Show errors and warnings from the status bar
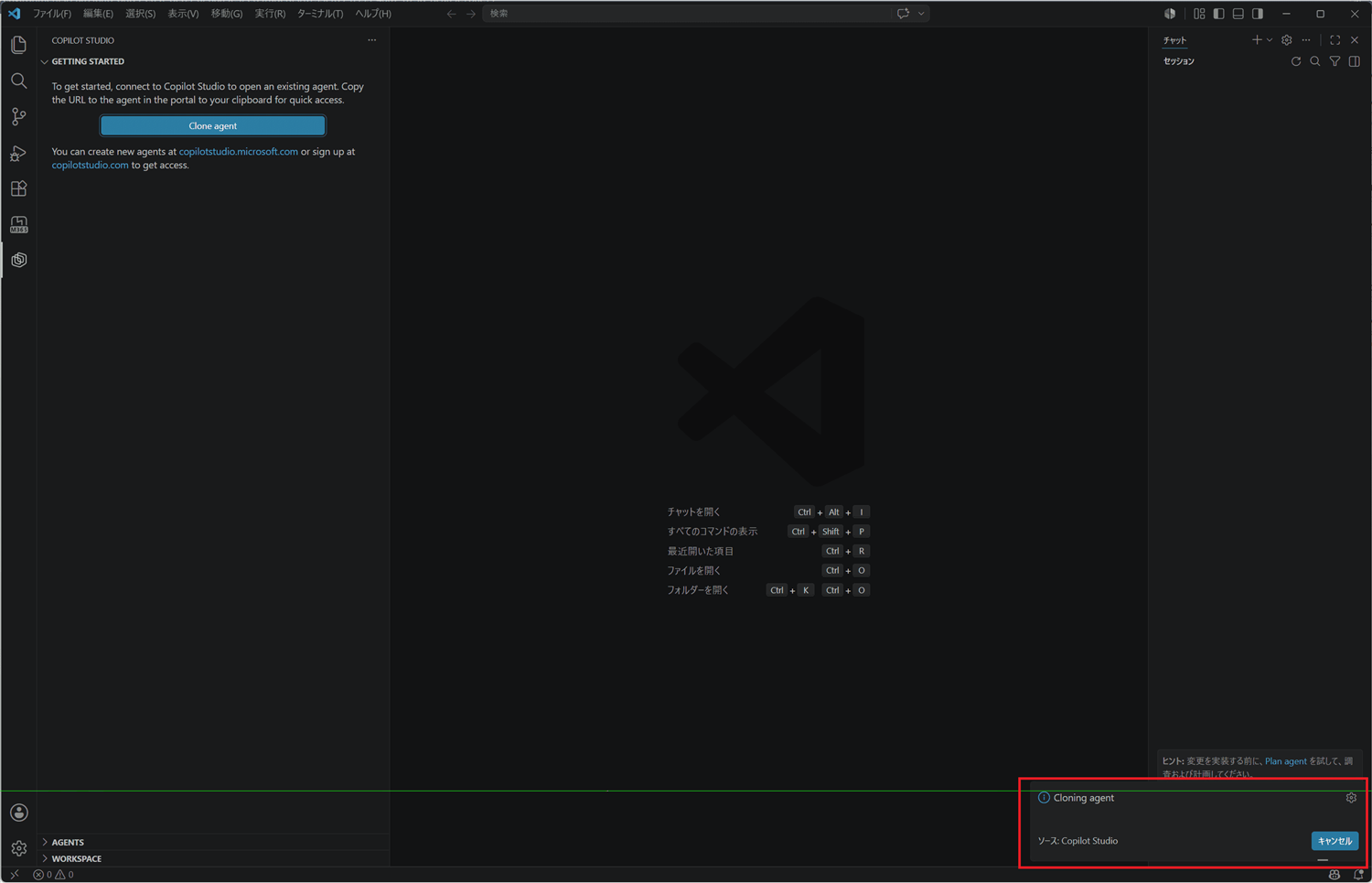The image size is (1372, 883). (x=53, y=875)
